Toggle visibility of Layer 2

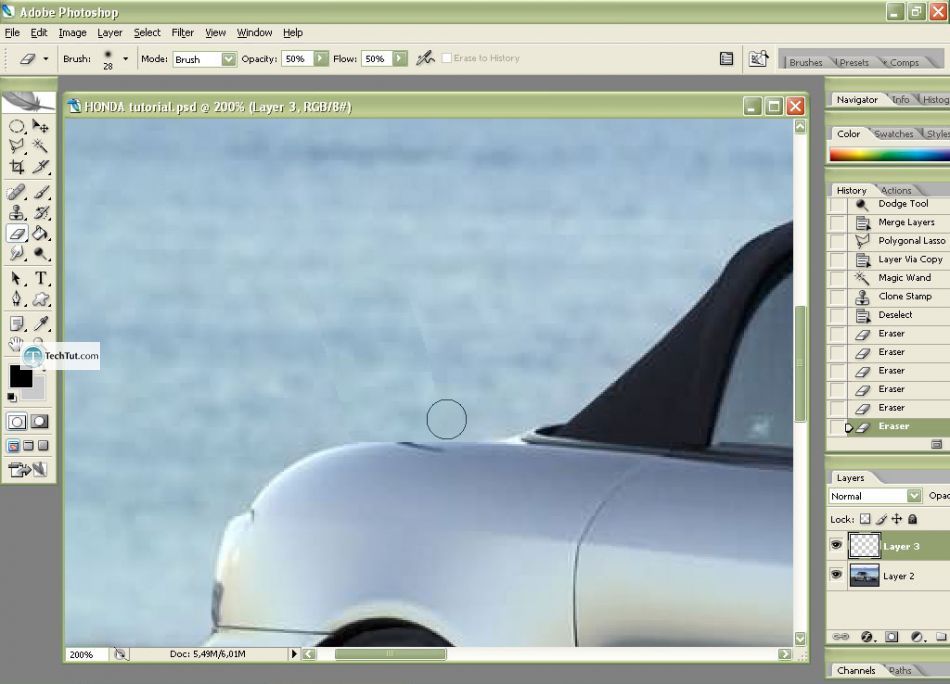click(836, 575)
